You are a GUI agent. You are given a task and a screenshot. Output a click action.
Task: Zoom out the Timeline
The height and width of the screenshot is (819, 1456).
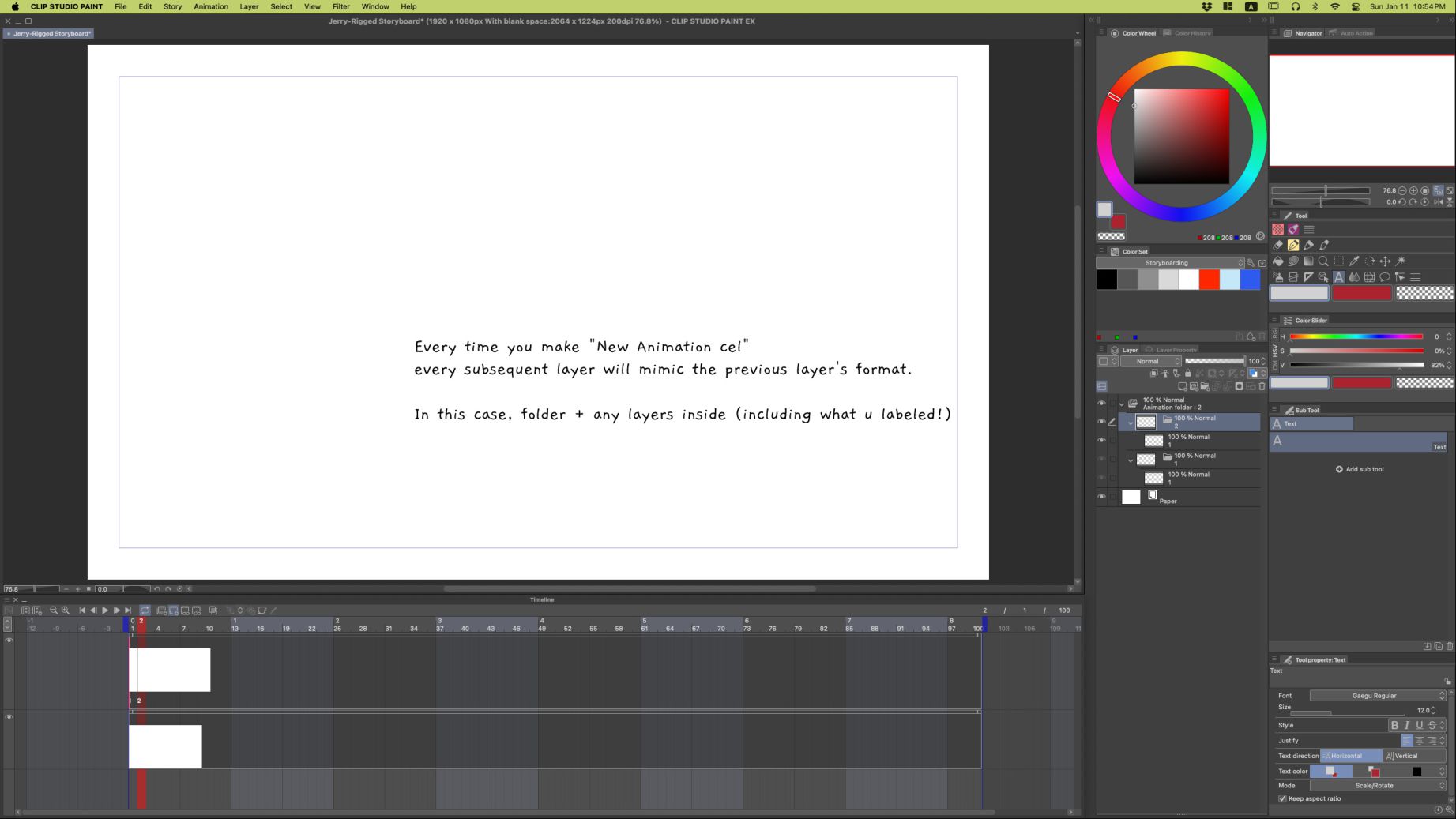tap(54, 610)
